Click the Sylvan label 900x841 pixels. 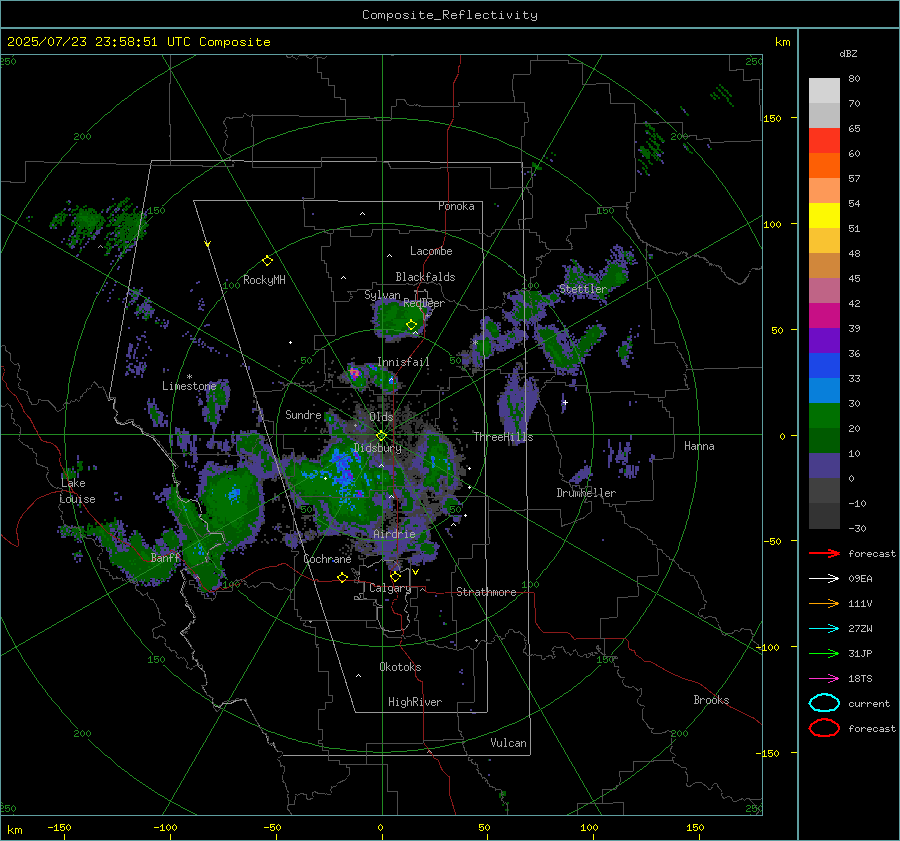tap(382, 295)
